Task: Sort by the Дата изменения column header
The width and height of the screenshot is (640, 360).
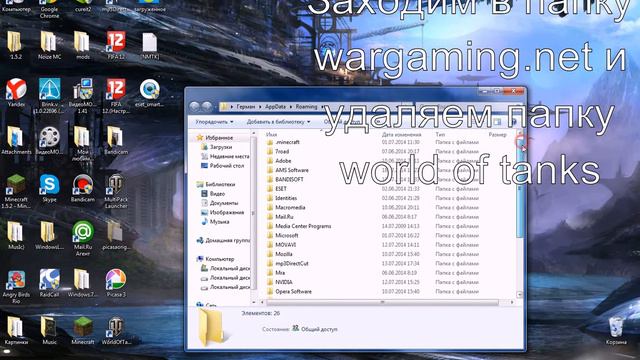Action: [x=401, y=134]
